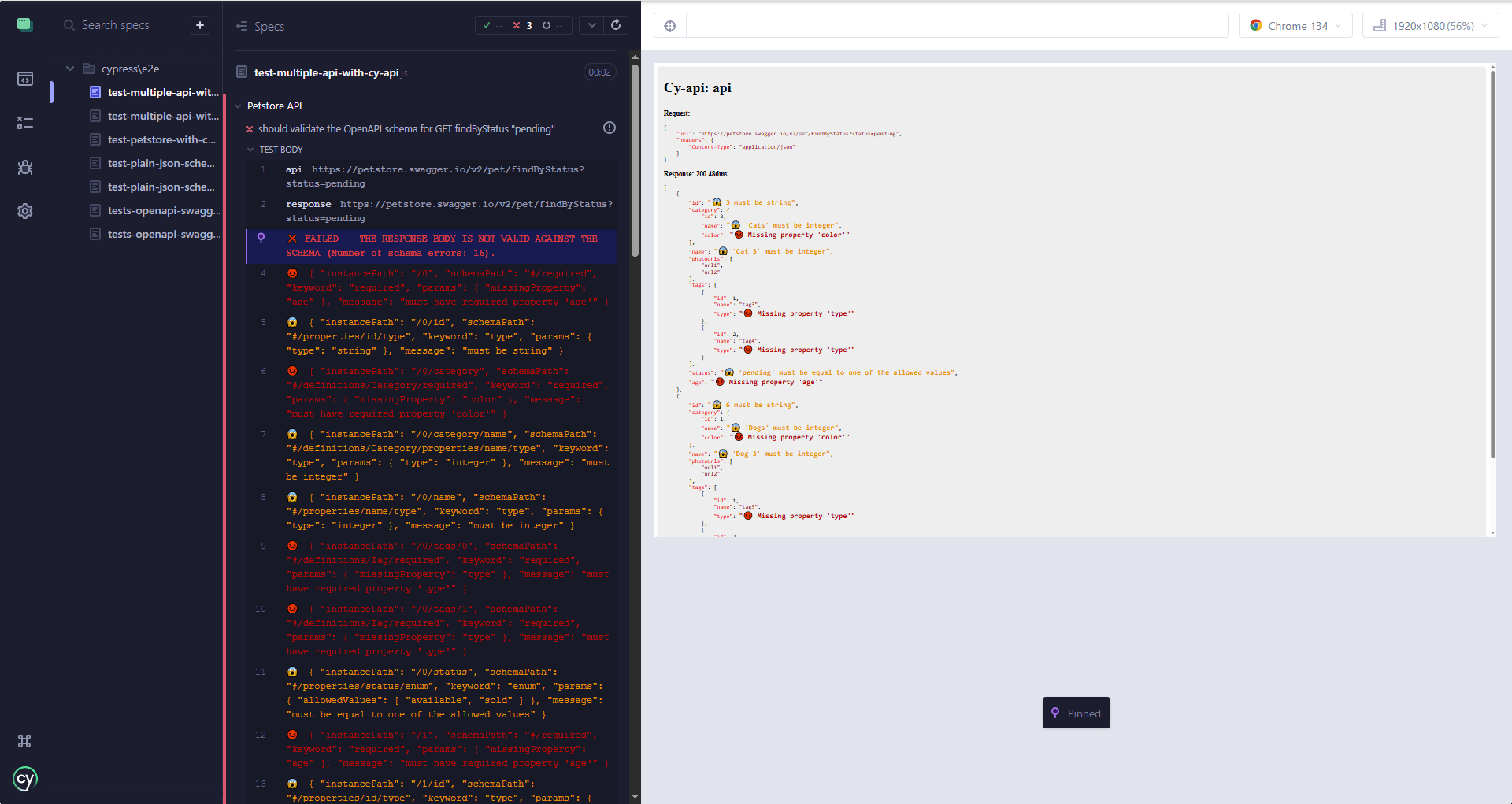
Task: Click the Pinned button in the preview
Action: (x=1076, y=713)
